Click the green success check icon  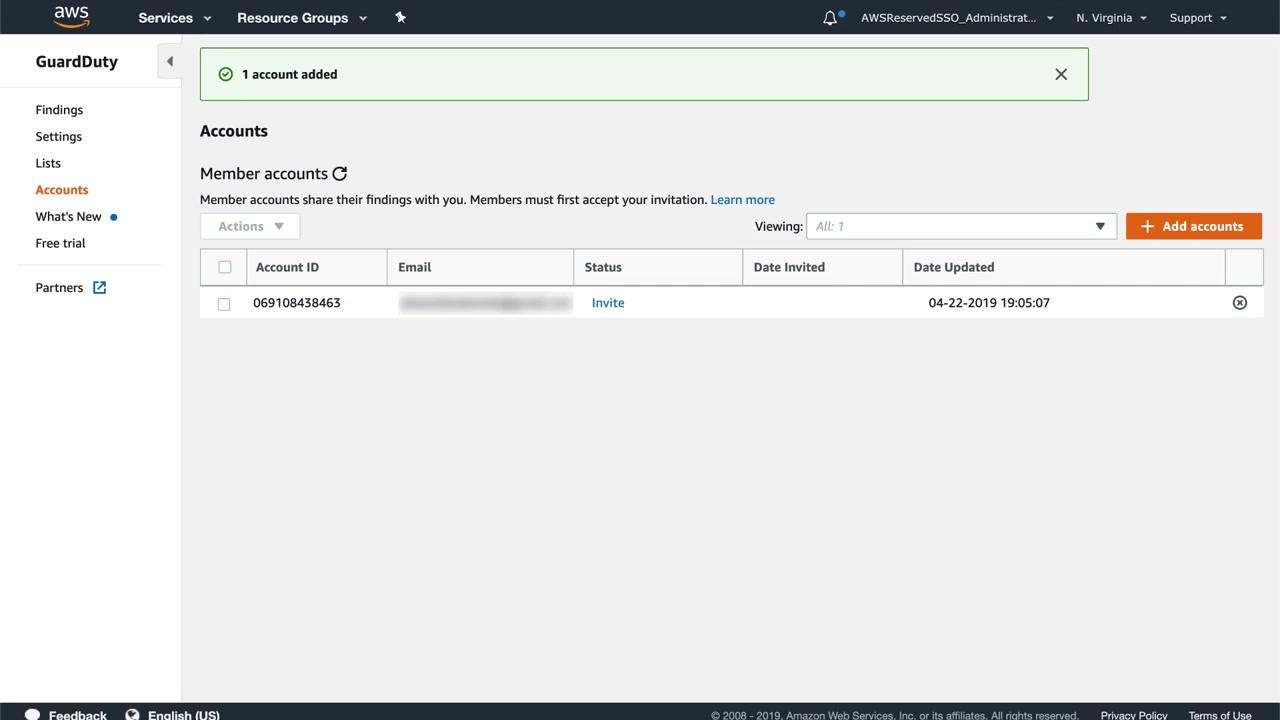click(226, 74)
